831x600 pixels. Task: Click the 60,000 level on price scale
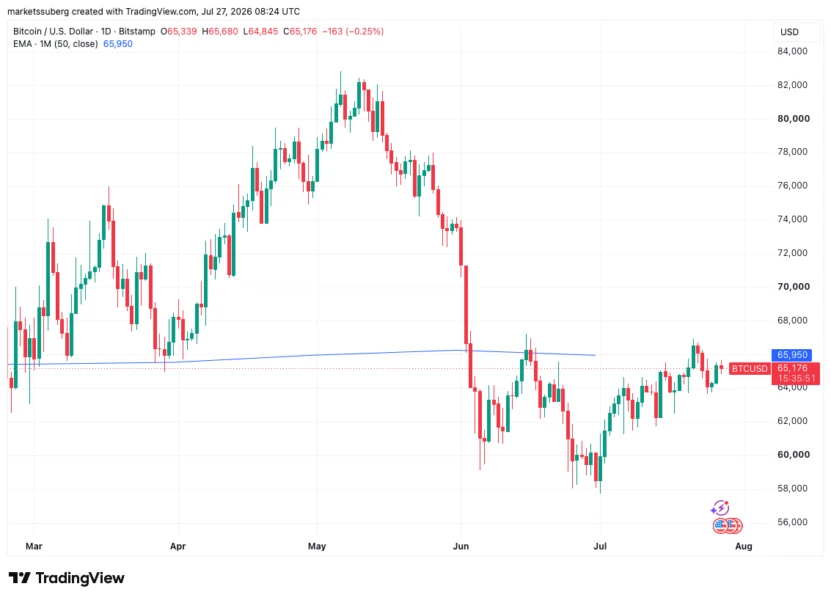click(x=793, y=455)
